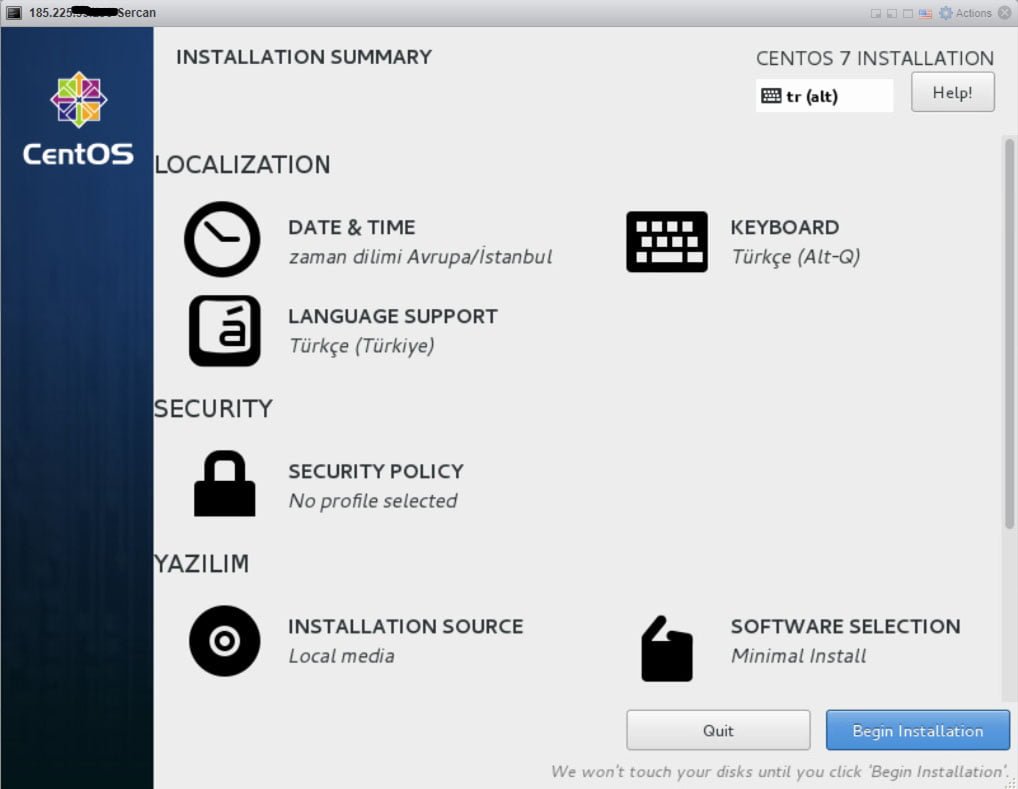
Task: Open the Keyboard layout icon
Action: 667,242
